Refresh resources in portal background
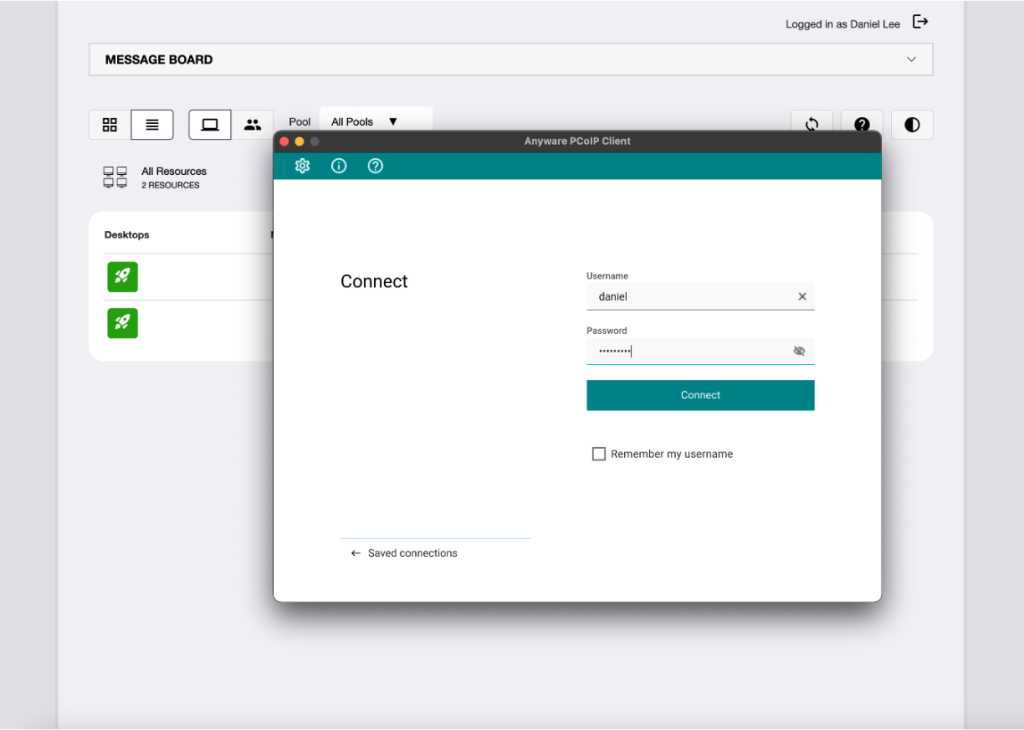 (812, 124)
